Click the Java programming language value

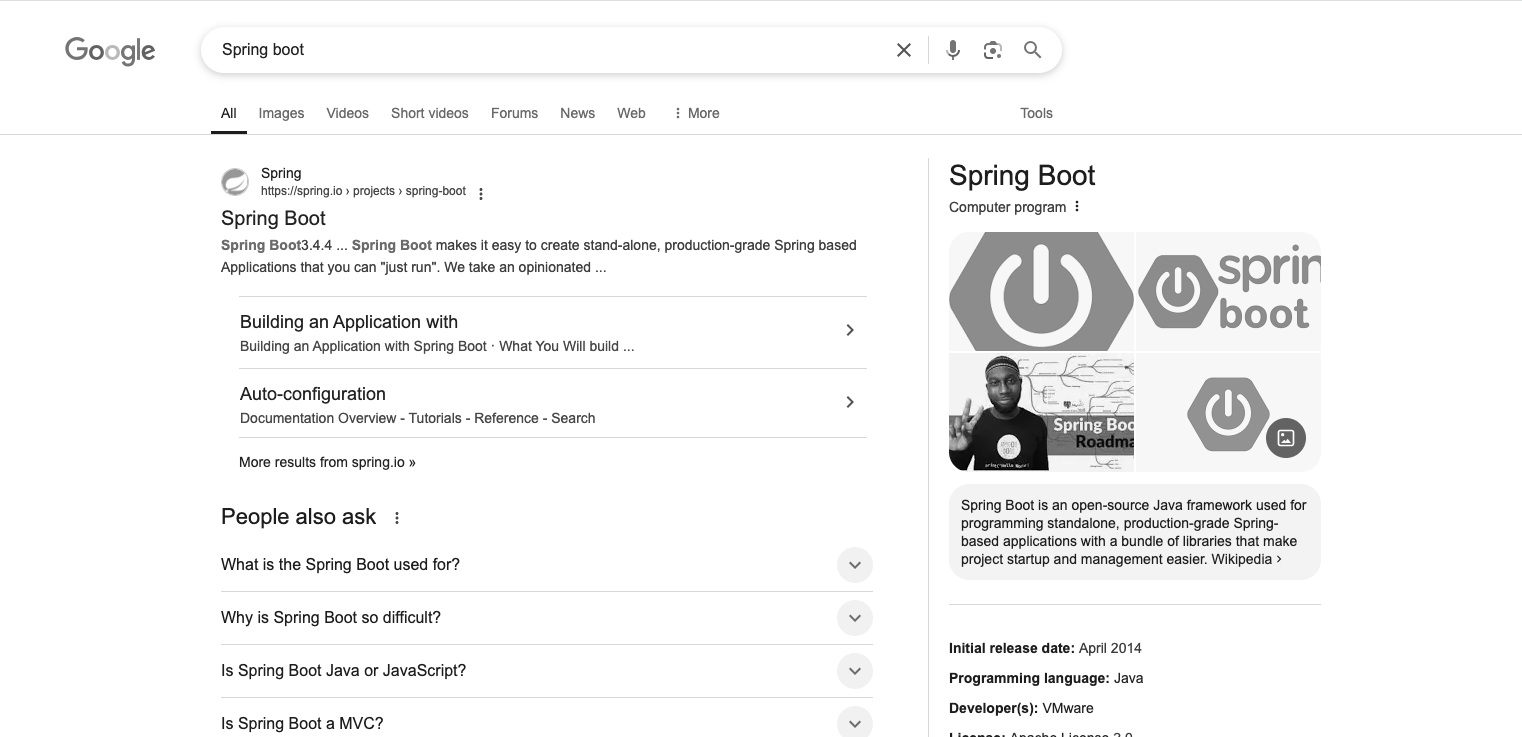1128,678
